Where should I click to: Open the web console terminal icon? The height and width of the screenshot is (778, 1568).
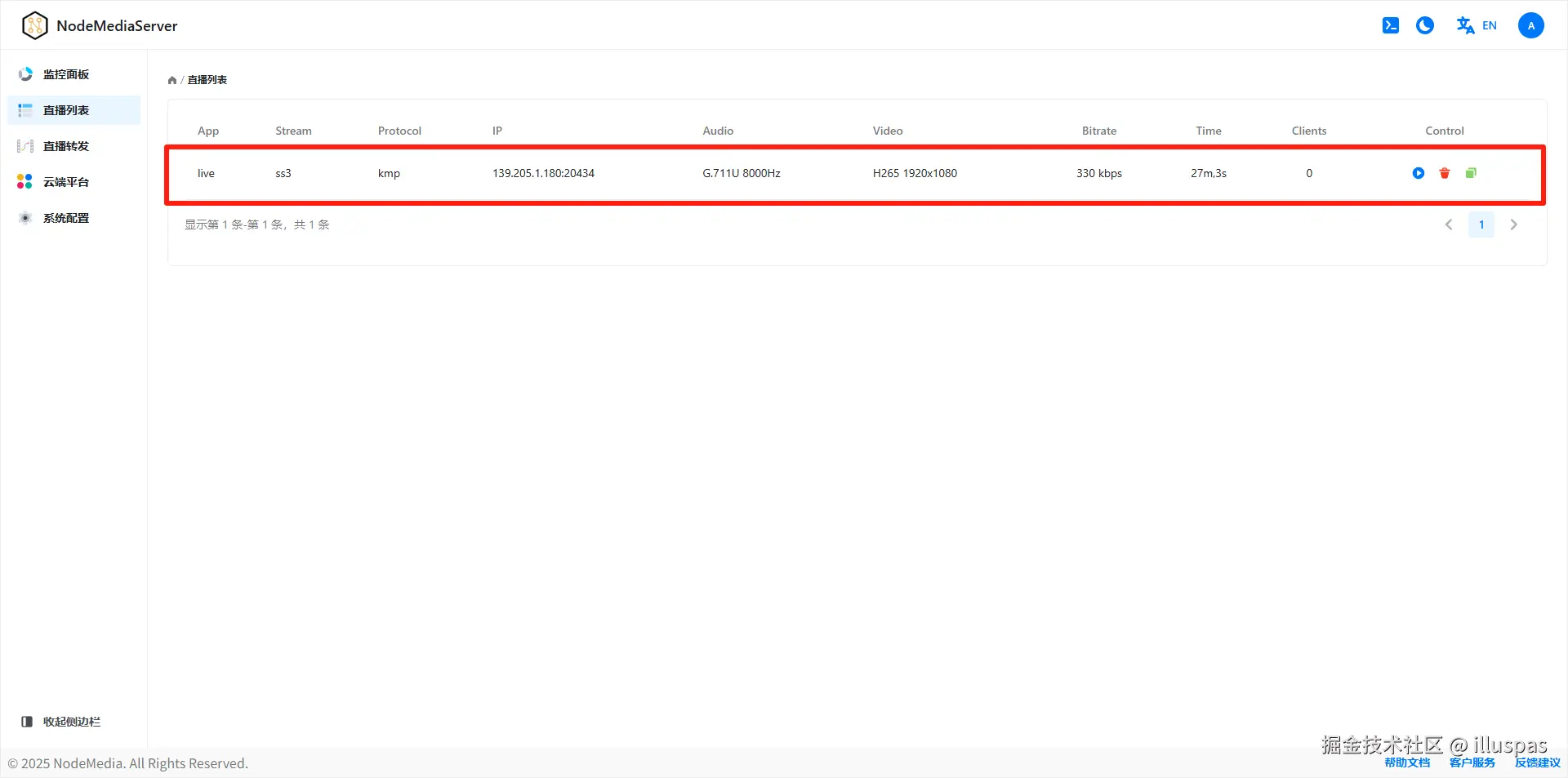tap(1390, 25)
